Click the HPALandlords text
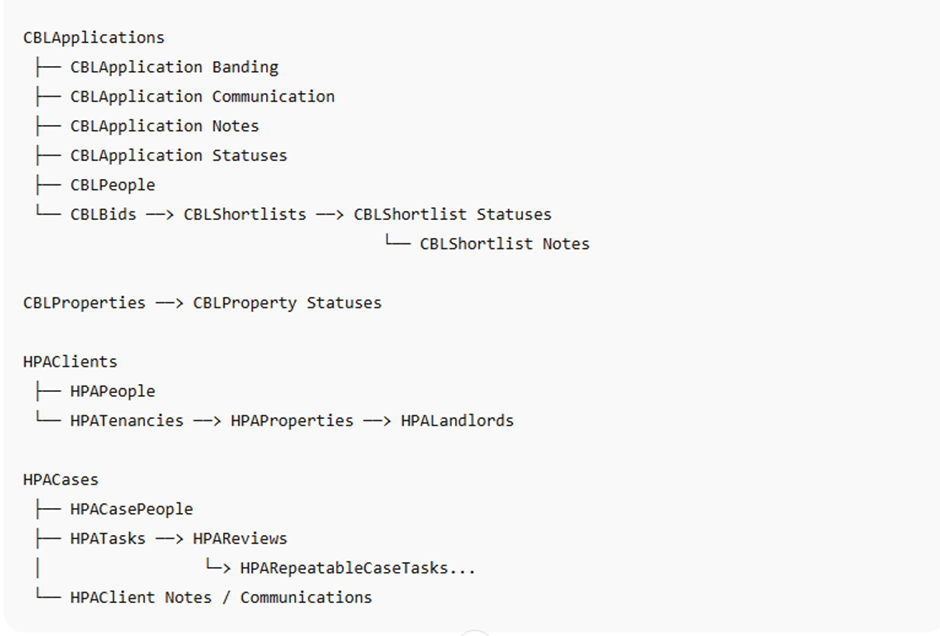940x636 pixels. pos(457,421)
